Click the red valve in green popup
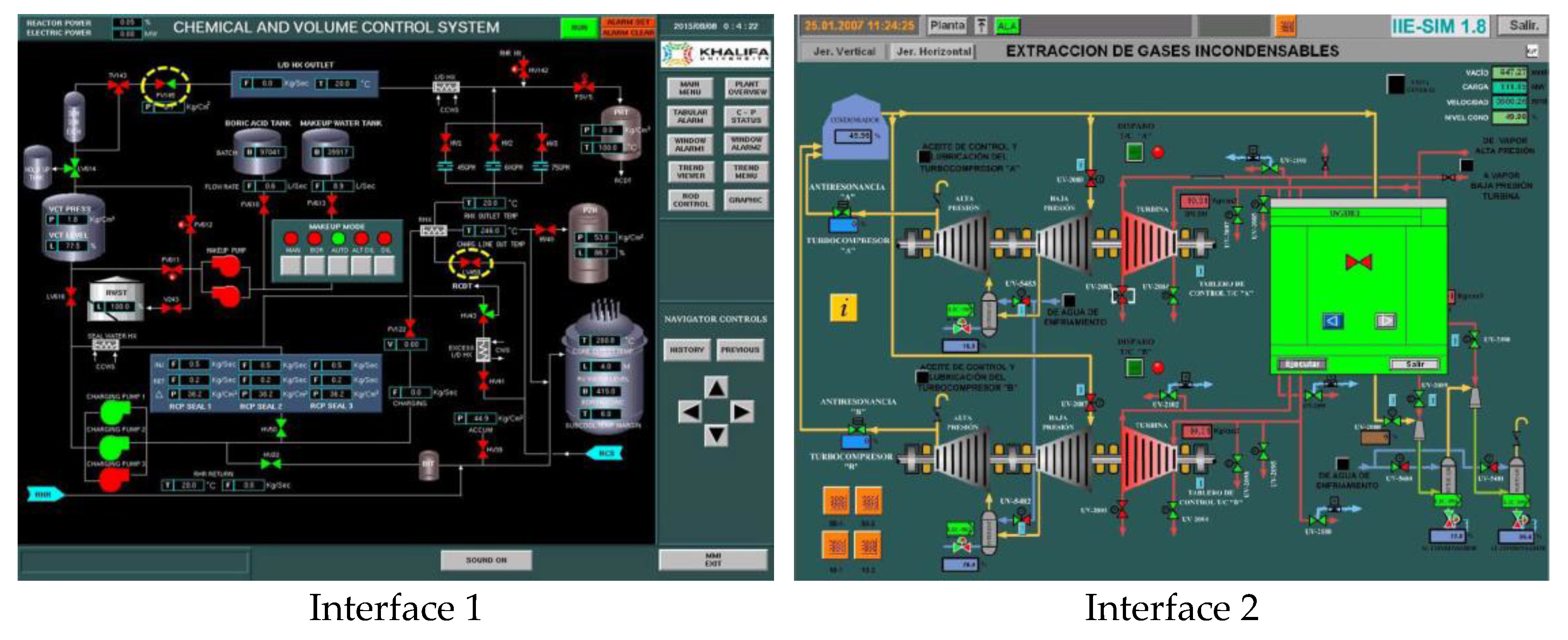Screen dimensions: 1568x640 (x=1358, y=262)
